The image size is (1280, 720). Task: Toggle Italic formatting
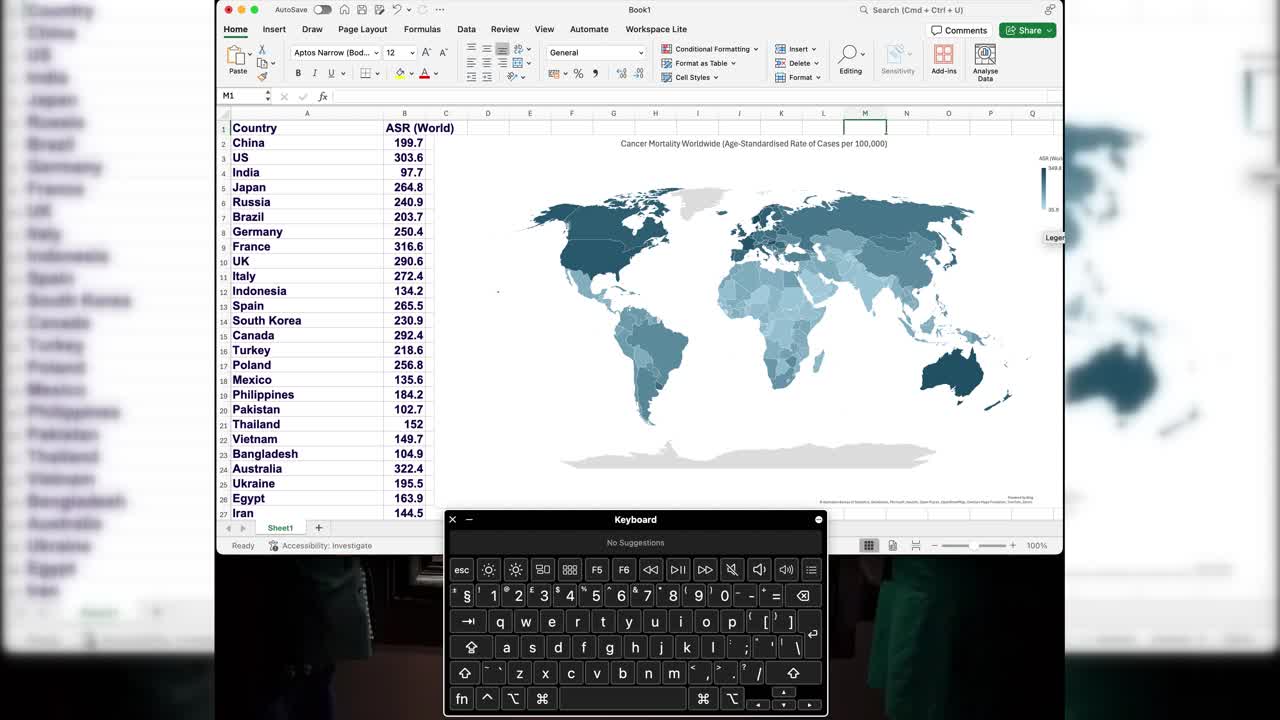(314, 73)
